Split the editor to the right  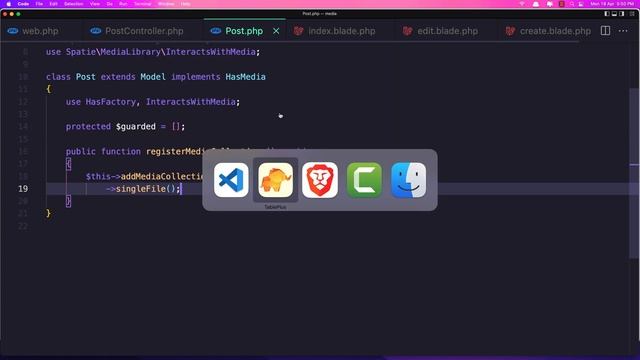(605, 31)
